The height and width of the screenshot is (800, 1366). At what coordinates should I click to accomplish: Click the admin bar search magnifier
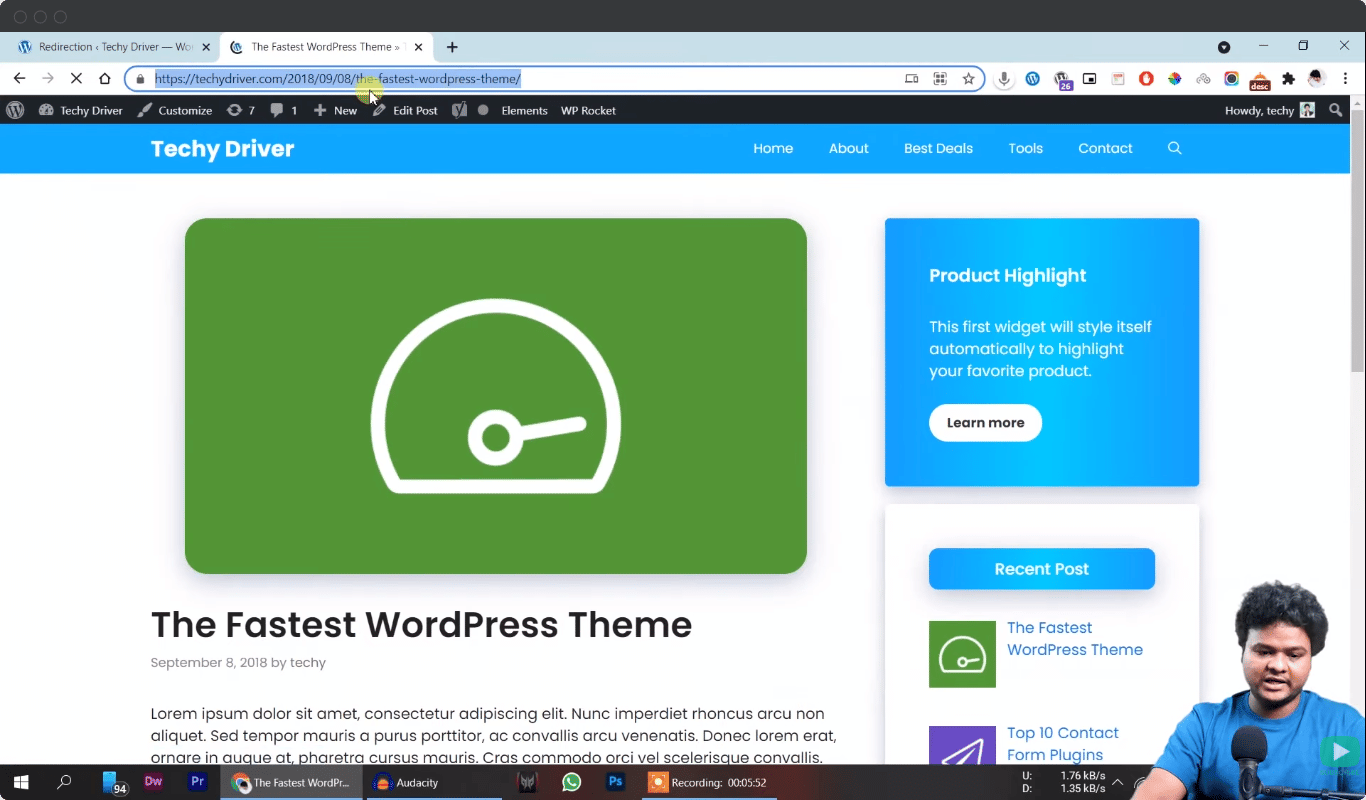point(1335,110)
